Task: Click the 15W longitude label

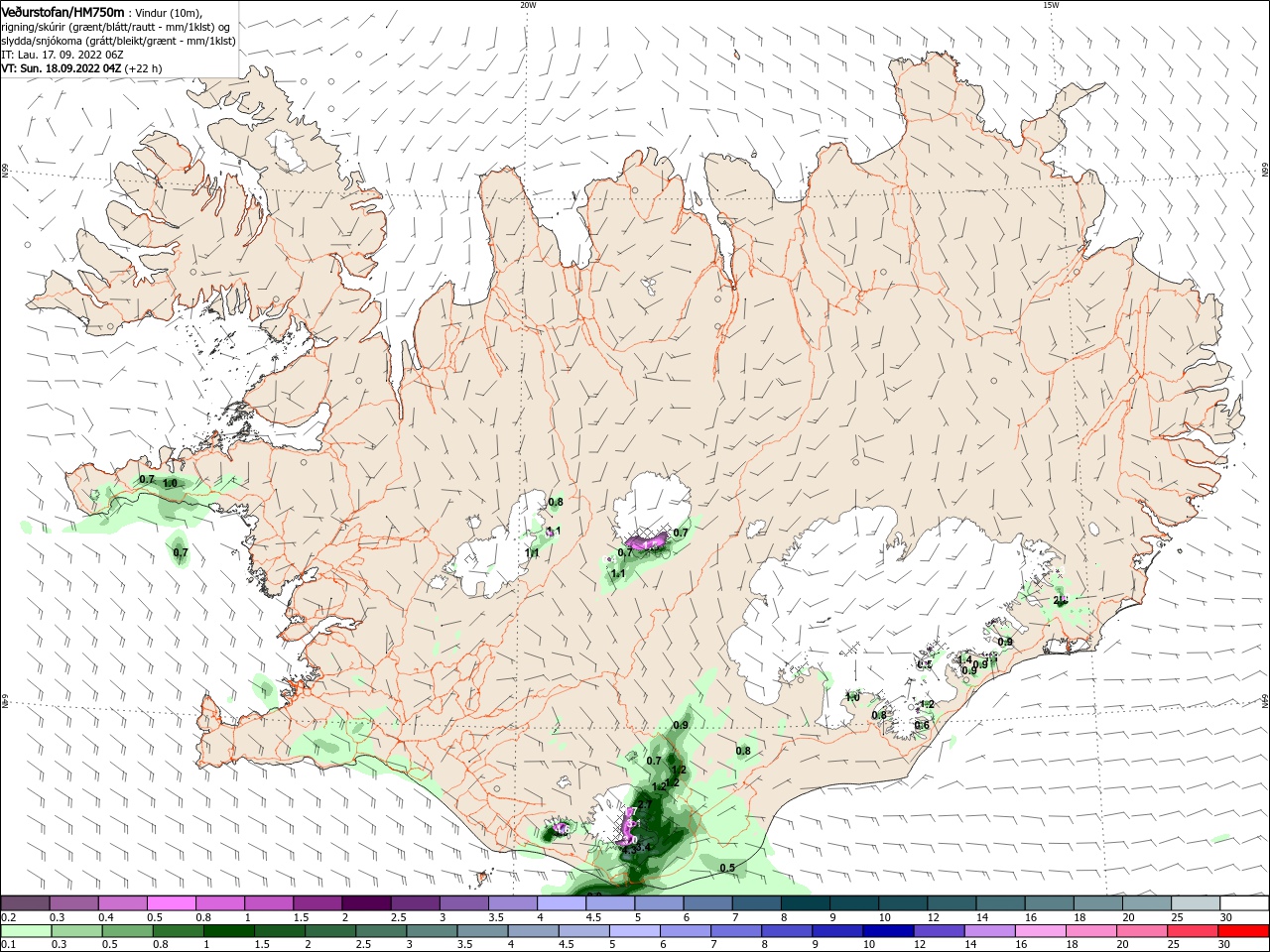Action: coord(1050,5)
